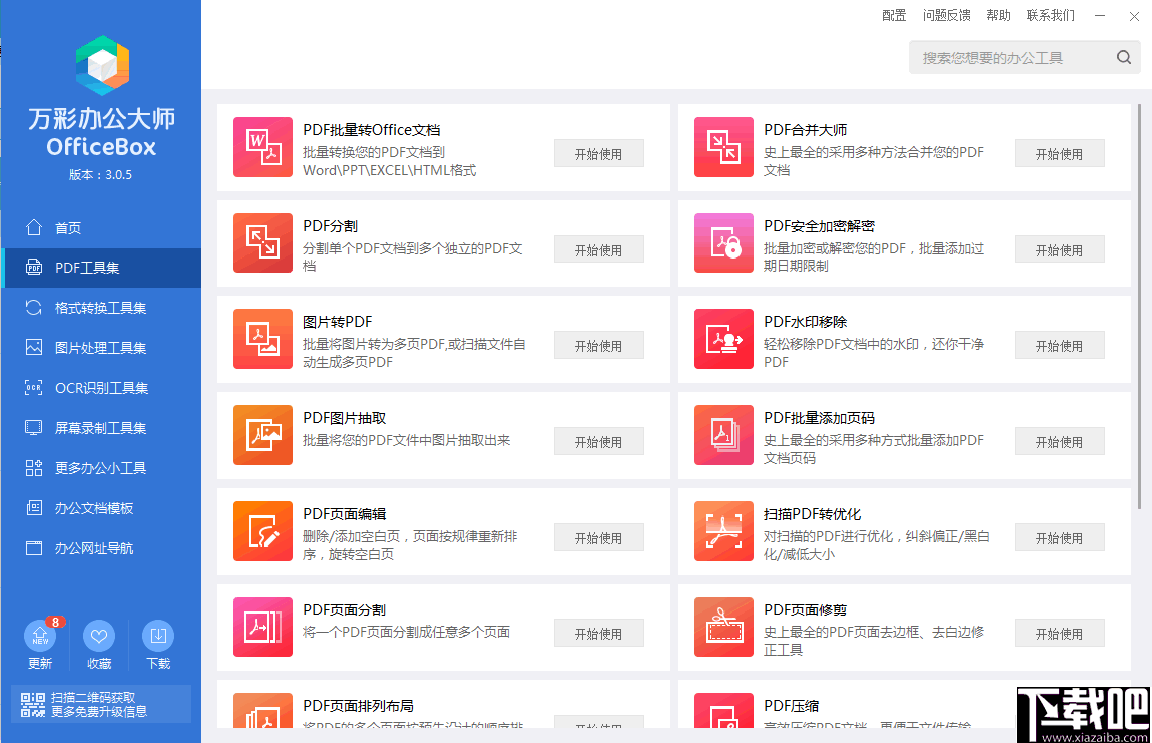Click the search input field
The width and height of the screenshot is (1152, 743).
pyautogui.click(x=1000, y=57)
